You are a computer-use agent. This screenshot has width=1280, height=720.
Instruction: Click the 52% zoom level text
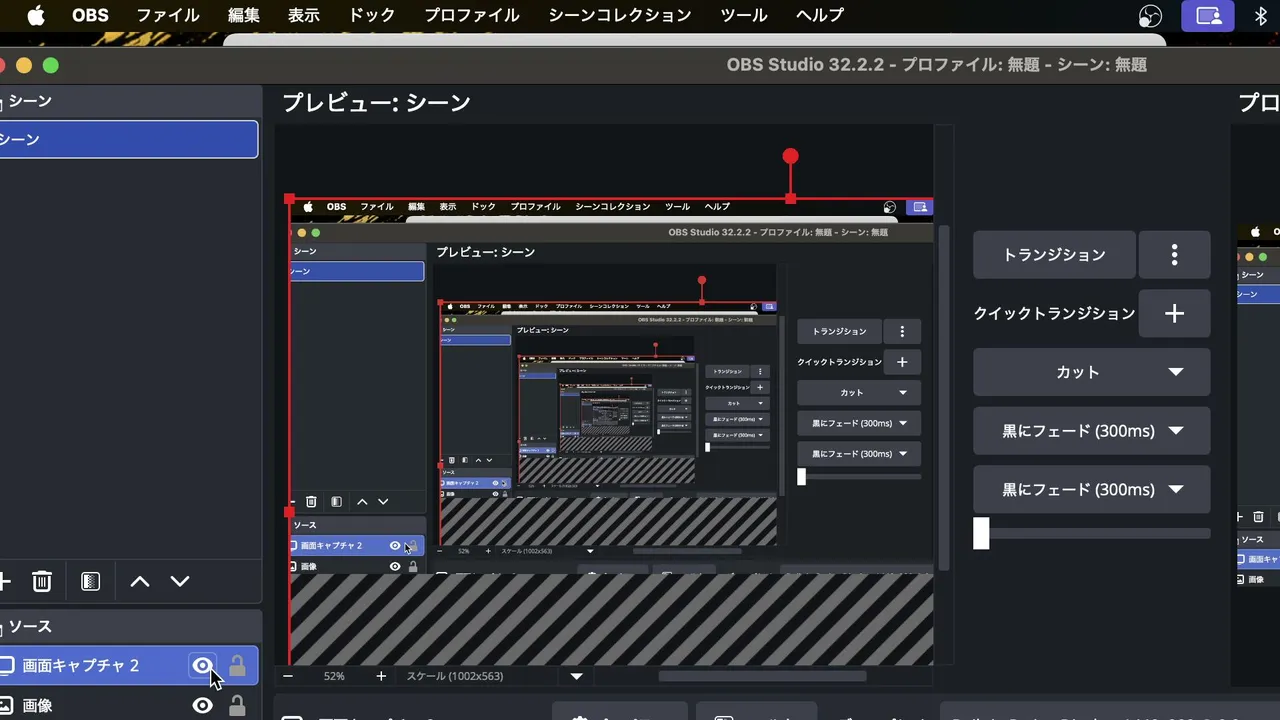click(334, 676)
